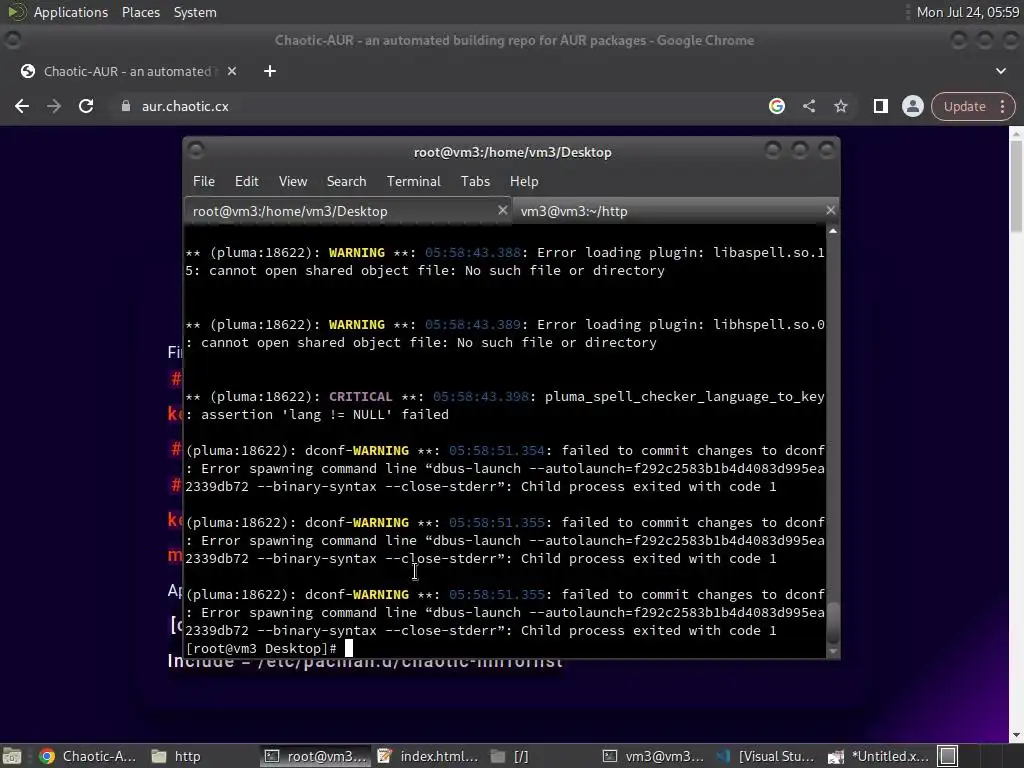The height and width of the screenshot is (768, 1024).
Task: Click Chrome window menu button top-left
Action: tap(12, 40)
